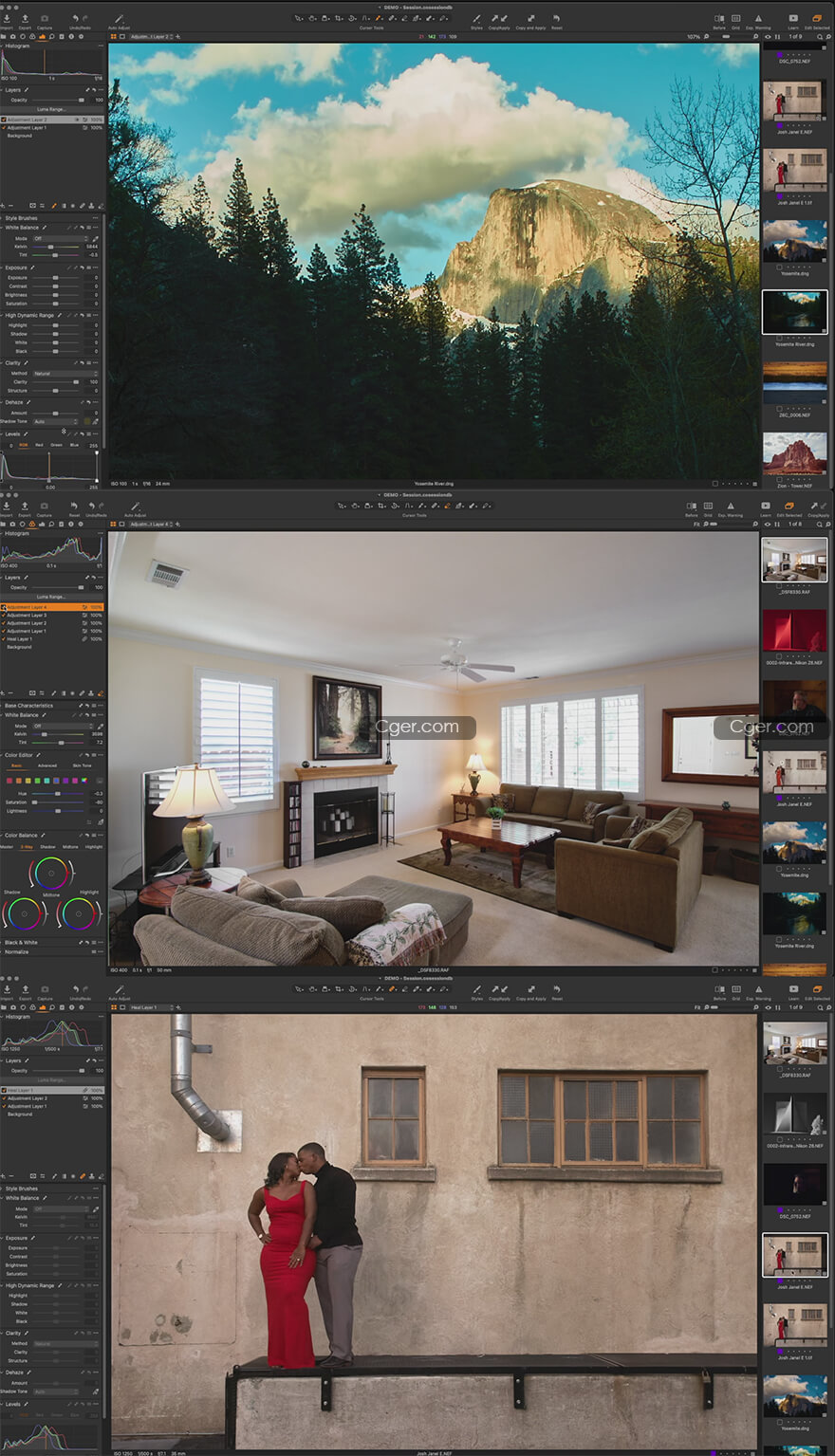The height and width of the screenshot is (1456, 835).
Task: Click the Export icon in the Yosemite window
Action: [25, 19]
